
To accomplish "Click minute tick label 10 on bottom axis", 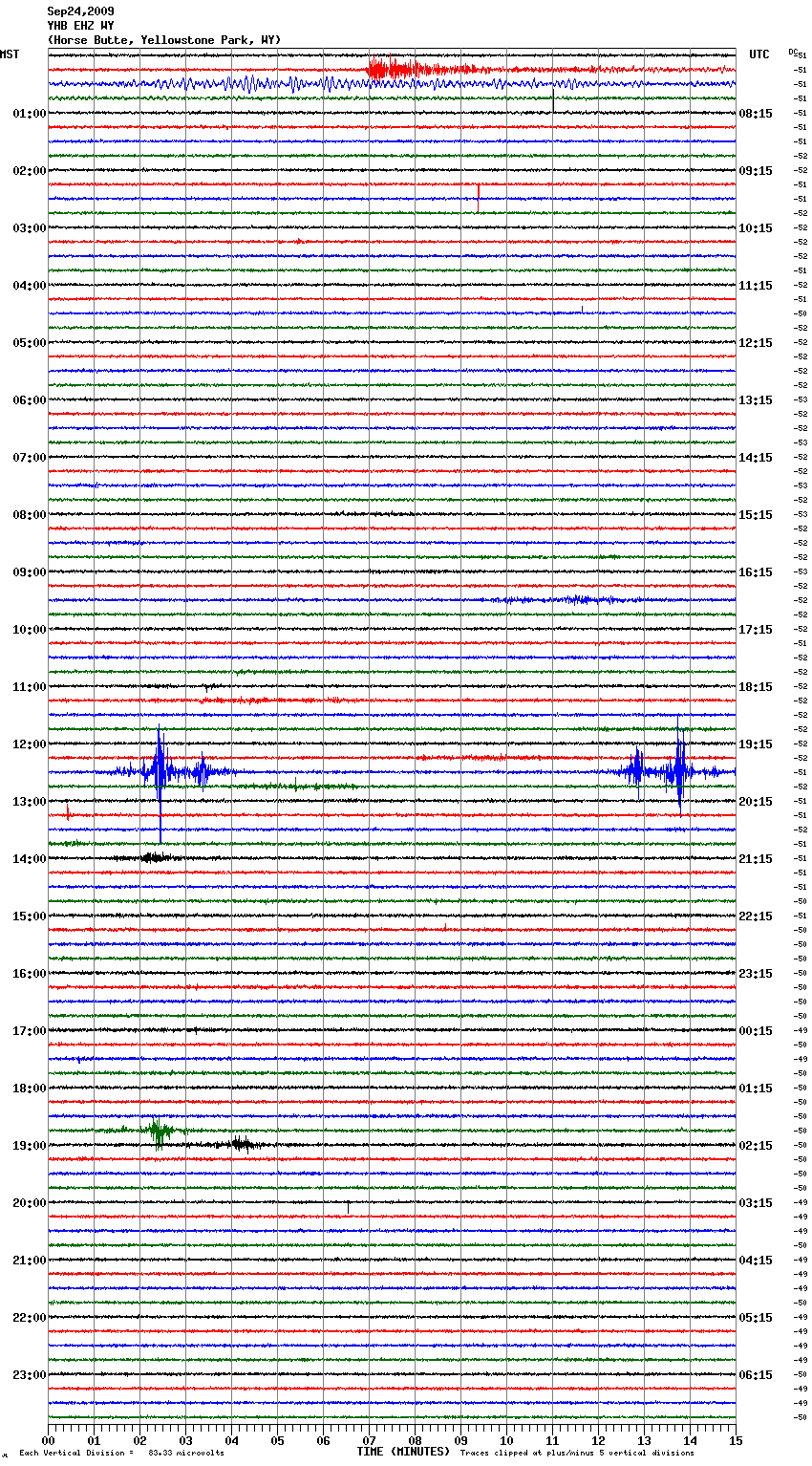I will coord(506,1440).
